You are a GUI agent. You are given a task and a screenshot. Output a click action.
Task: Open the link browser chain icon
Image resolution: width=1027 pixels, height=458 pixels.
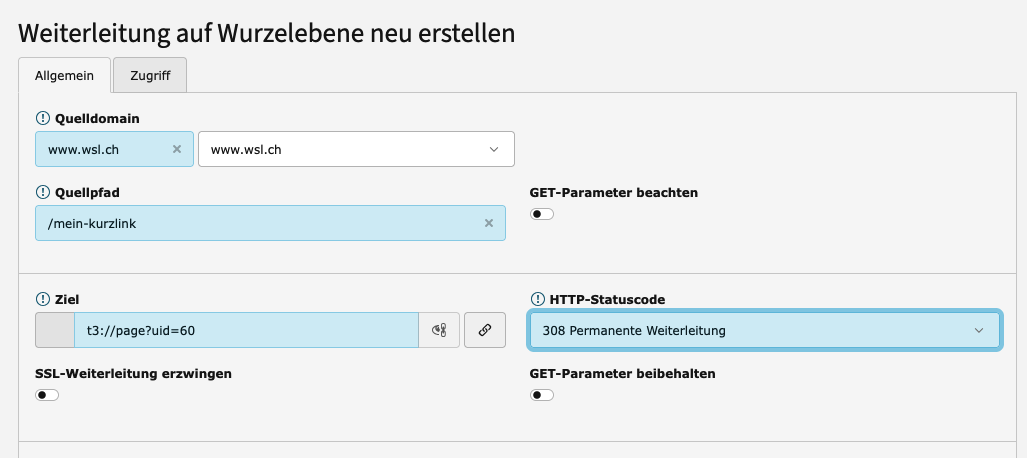coord(485,330)
